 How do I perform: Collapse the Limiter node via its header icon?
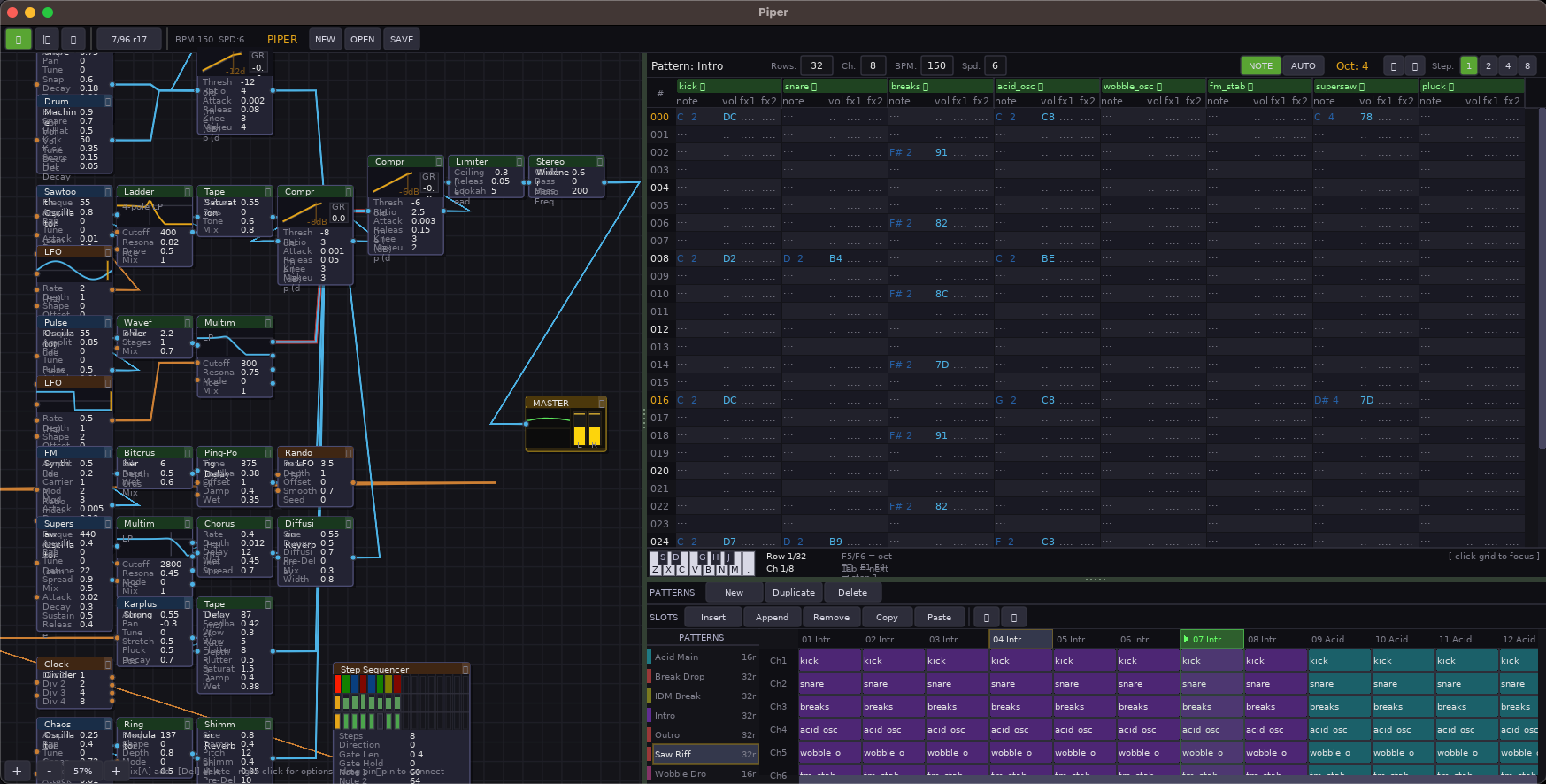coord(519,162)
